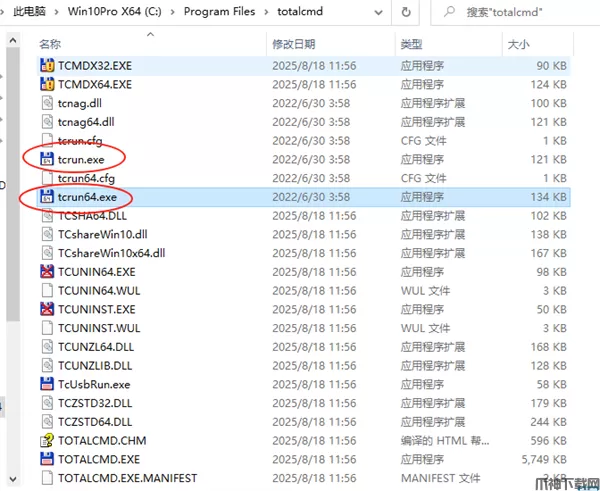Select the file name TCMDX32.EXE

click(x=95, y=66)
